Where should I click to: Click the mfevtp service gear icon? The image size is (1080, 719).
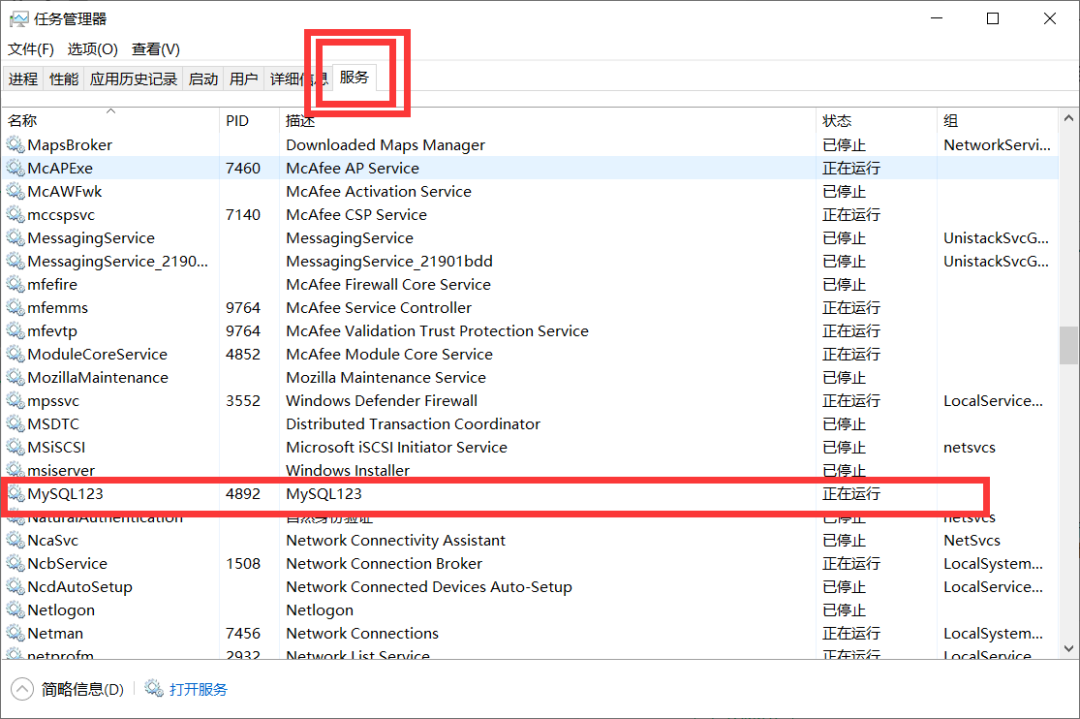16,331
